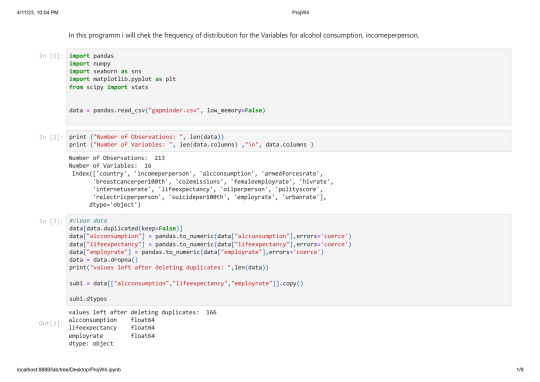This screenshot has width=540, height=382.
Task: Click the print values left after deleting duplicates line
Action: click(169, 267)
